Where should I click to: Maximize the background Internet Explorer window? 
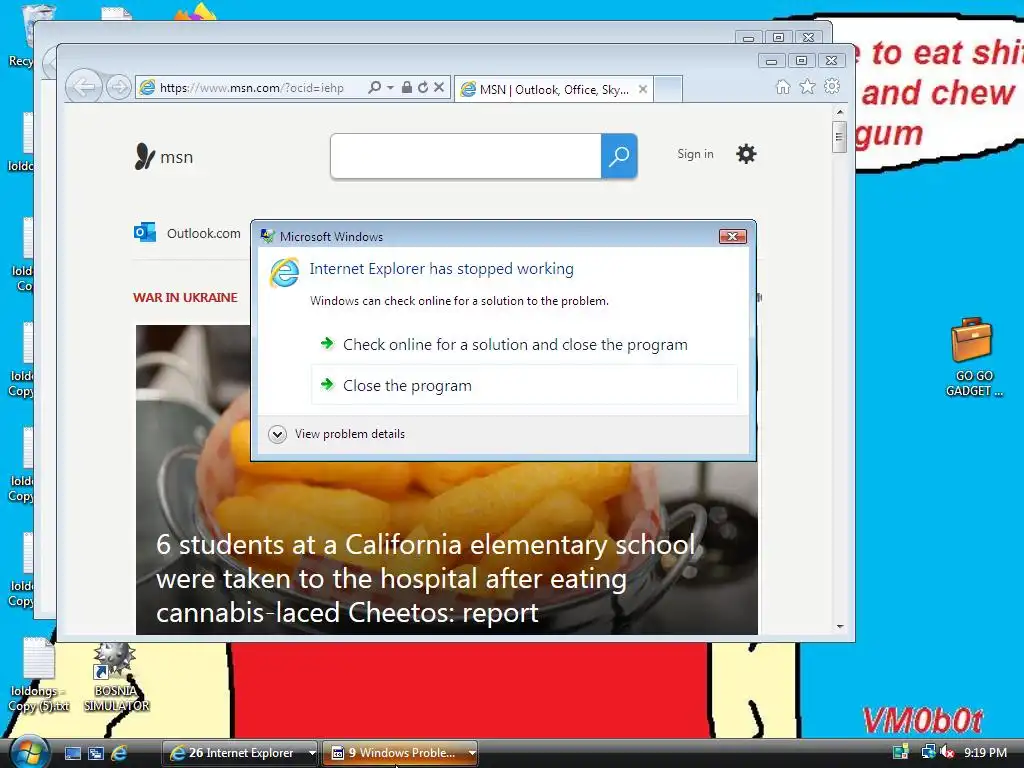point(778,37)
